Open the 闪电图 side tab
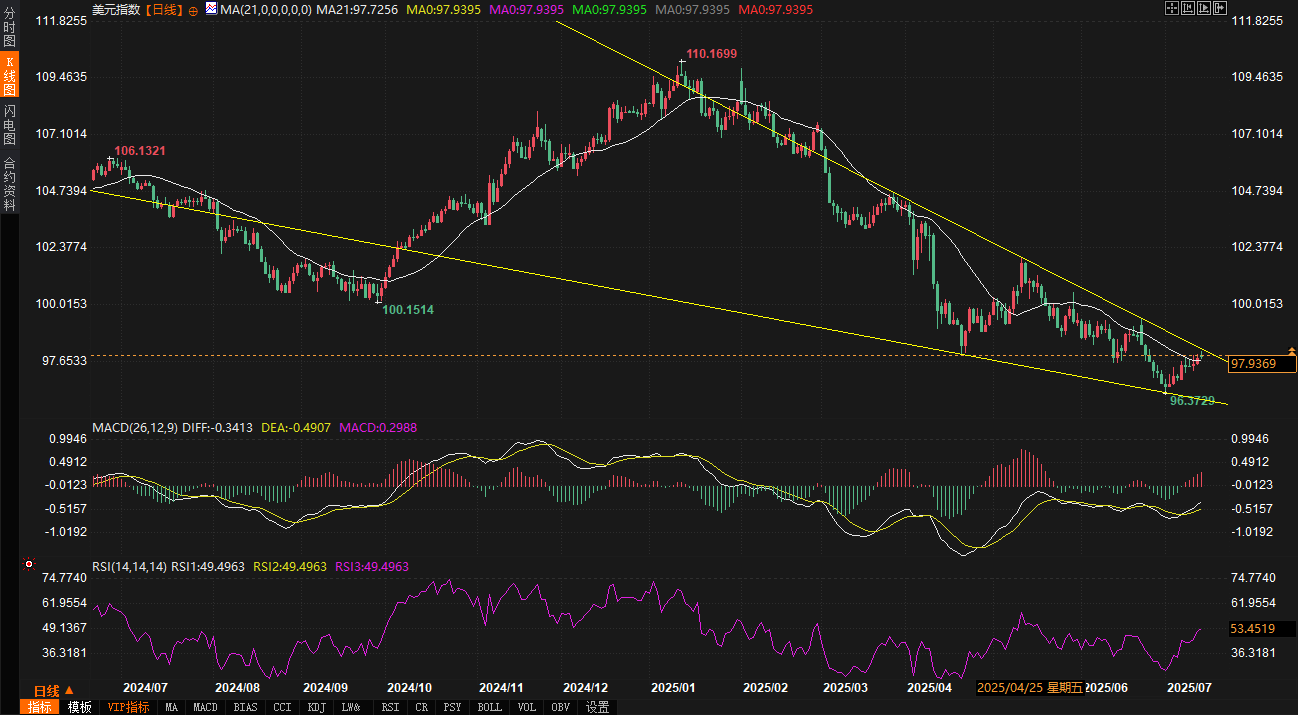Image resolution: width=1298 pixels, height=715 pixels. pyautogui.click(x=9, y=123)
